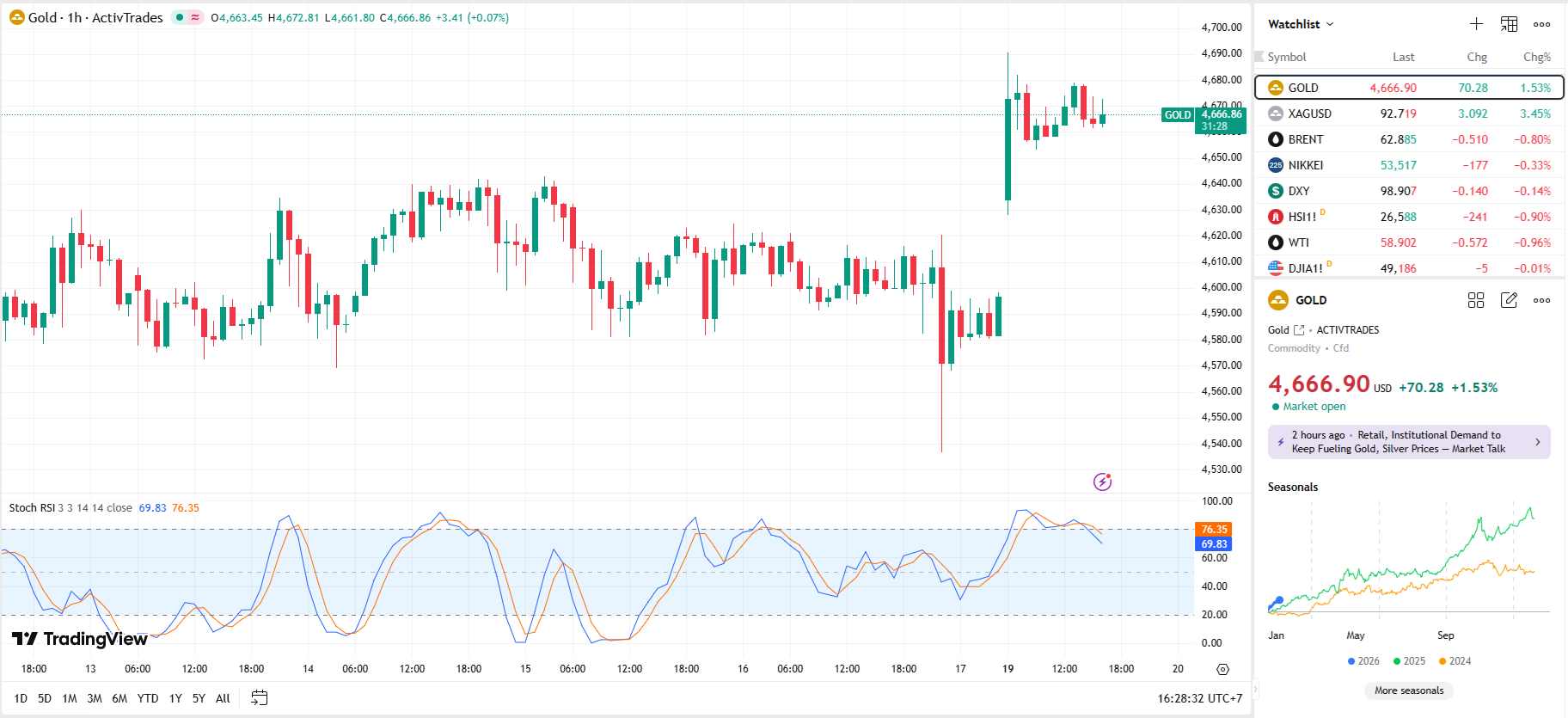Open the watchlist three-dot options menu
This screenshot has height=718, width=1568.
coord(1542,24)
